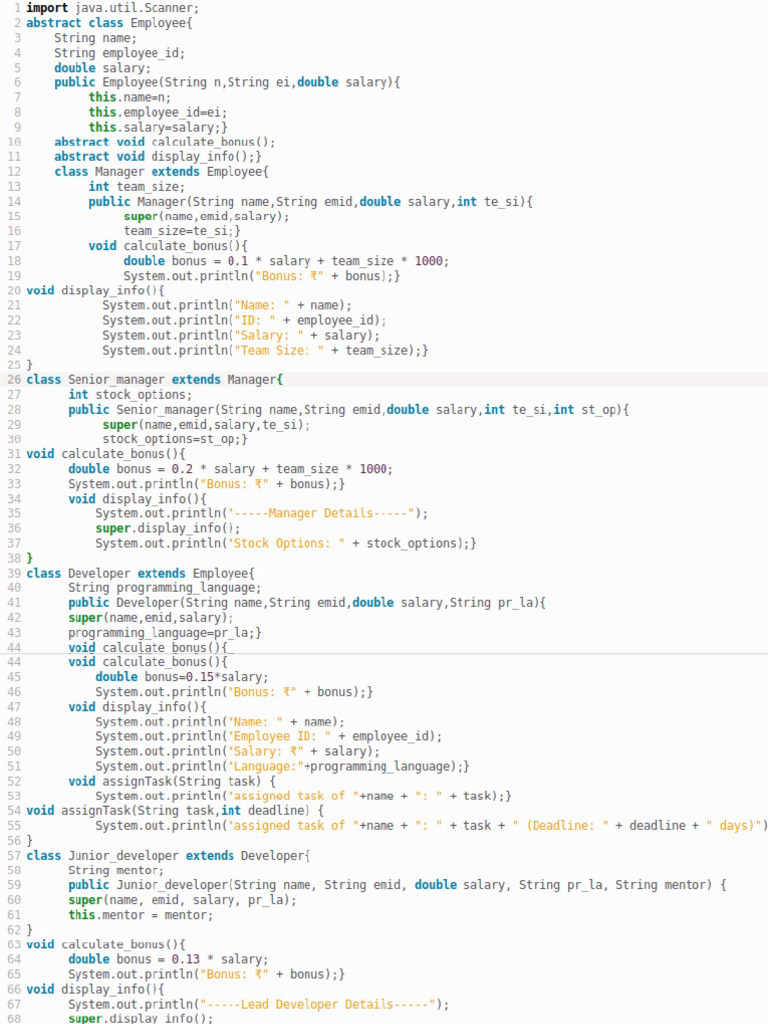Click the highlighted 'class Senior_manager extends Manager' line
Image resolution: width=768 pixels, height=1024 pixels.
[154, 379]
